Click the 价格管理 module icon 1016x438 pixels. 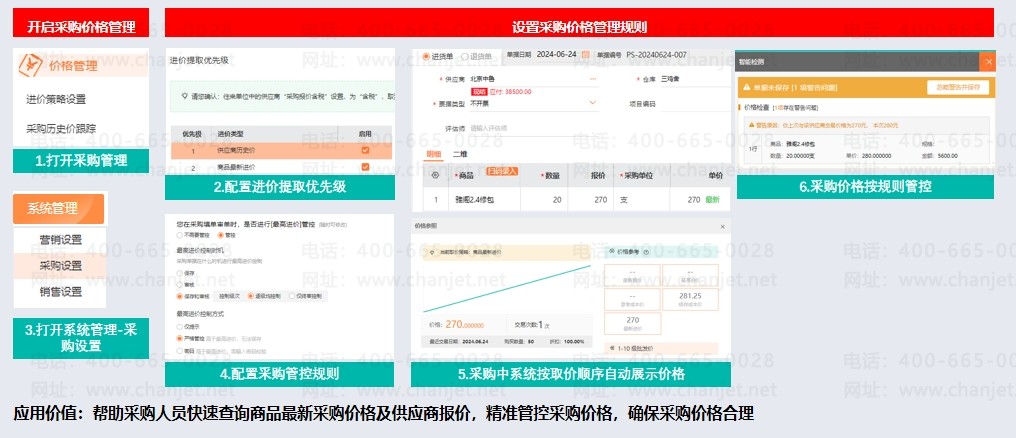click(30, 64)
